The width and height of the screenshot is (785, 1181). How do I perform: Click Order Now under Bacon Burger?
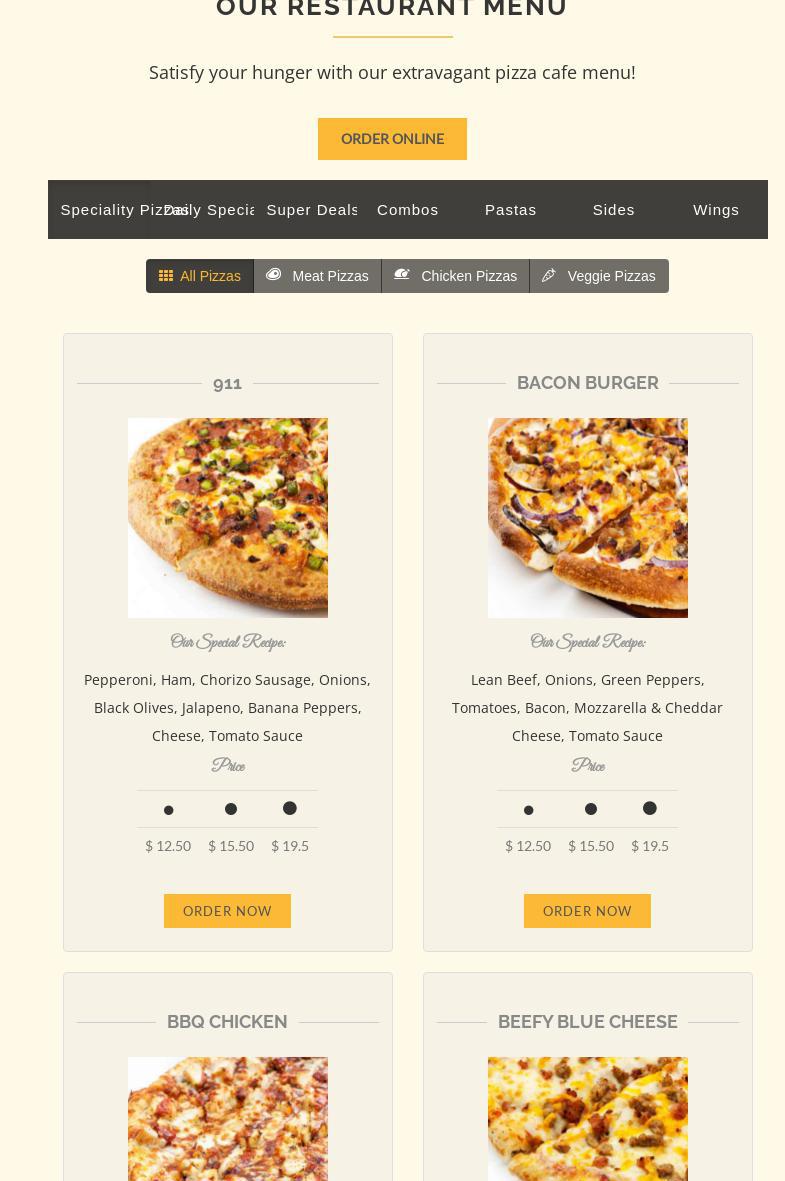(588, 911)
